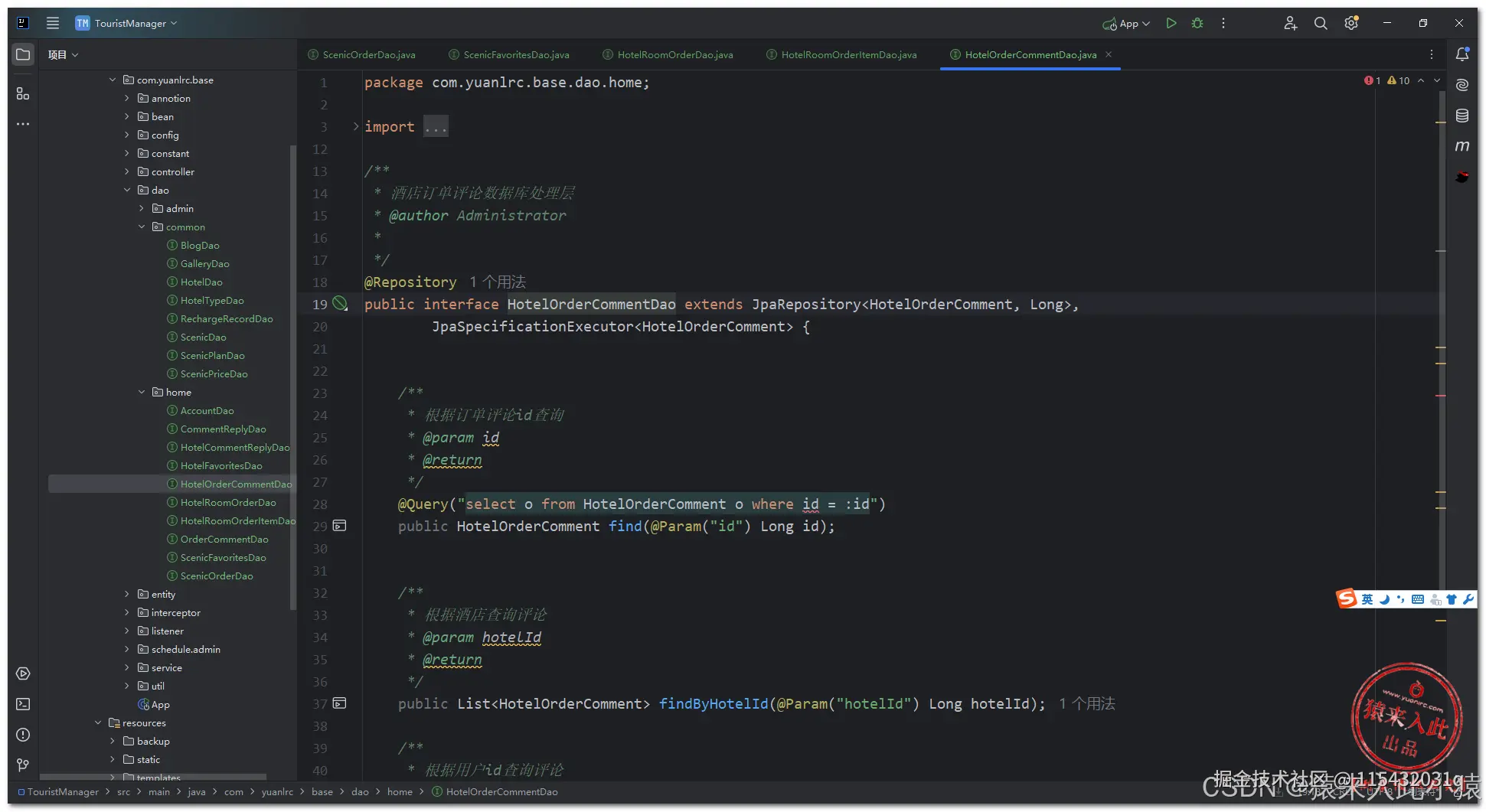Viewport: 1486px width, 812px height.
Task: Close the HotelOrderCommentDao.java tab
Action: coord(1109,54)
